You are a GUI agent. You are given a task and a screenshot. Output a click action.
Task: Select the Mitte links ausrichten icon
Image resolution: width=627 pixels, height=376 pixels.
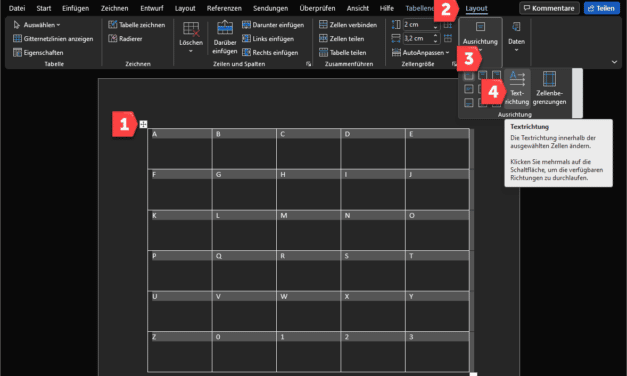tap(469, 89)
